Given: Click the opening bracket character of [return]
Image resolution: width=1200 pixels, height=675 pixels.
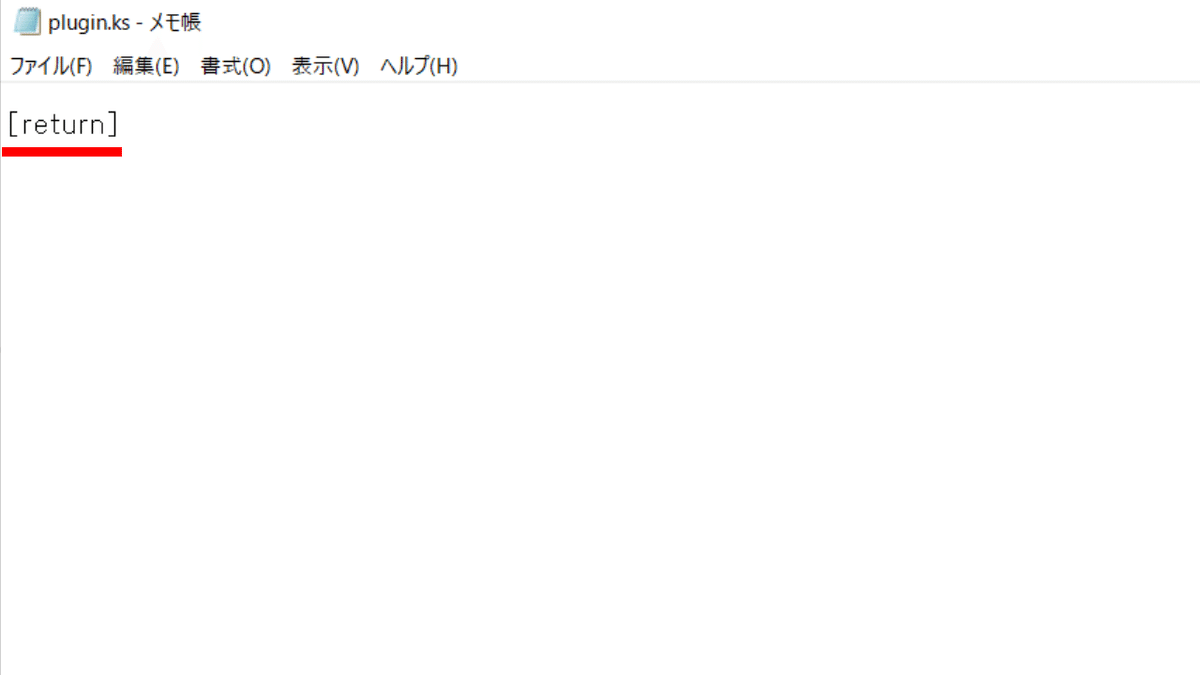Looking at the screenshot, I should pyautogui.click(x=13, y=125).
